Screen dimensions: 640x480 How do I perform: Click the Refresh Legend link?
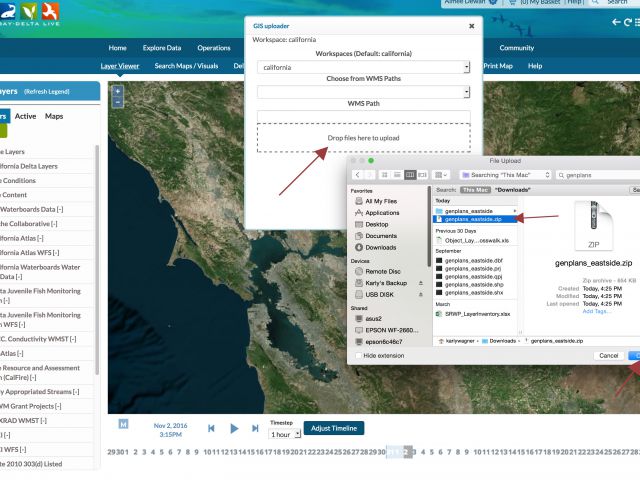coord(47,91)
